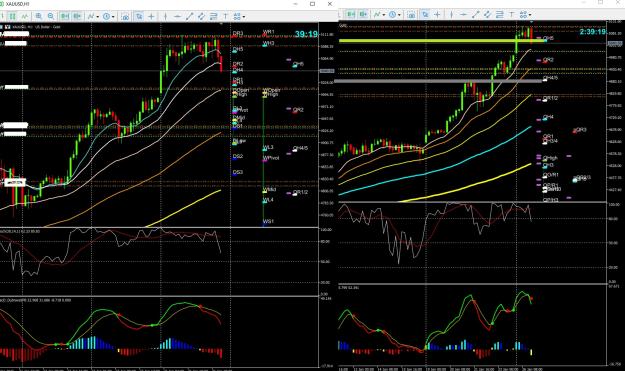Viewport: 625px width, 371px height.
Task: Select trendline tool in XAUUSD,H1 window
Action: 190,16
